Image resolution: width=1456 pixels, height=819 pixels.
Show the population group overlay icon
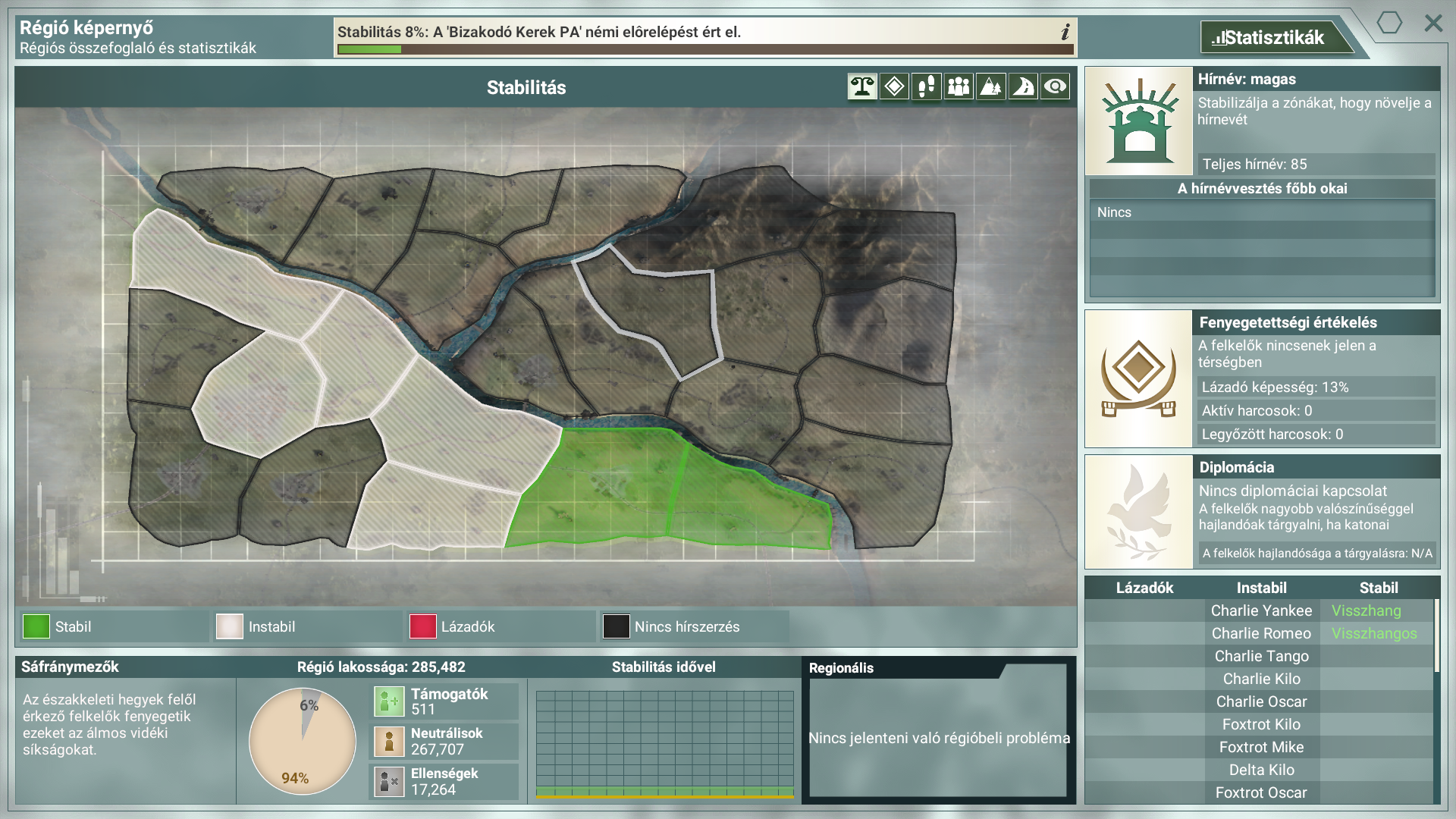coord(959,86)
